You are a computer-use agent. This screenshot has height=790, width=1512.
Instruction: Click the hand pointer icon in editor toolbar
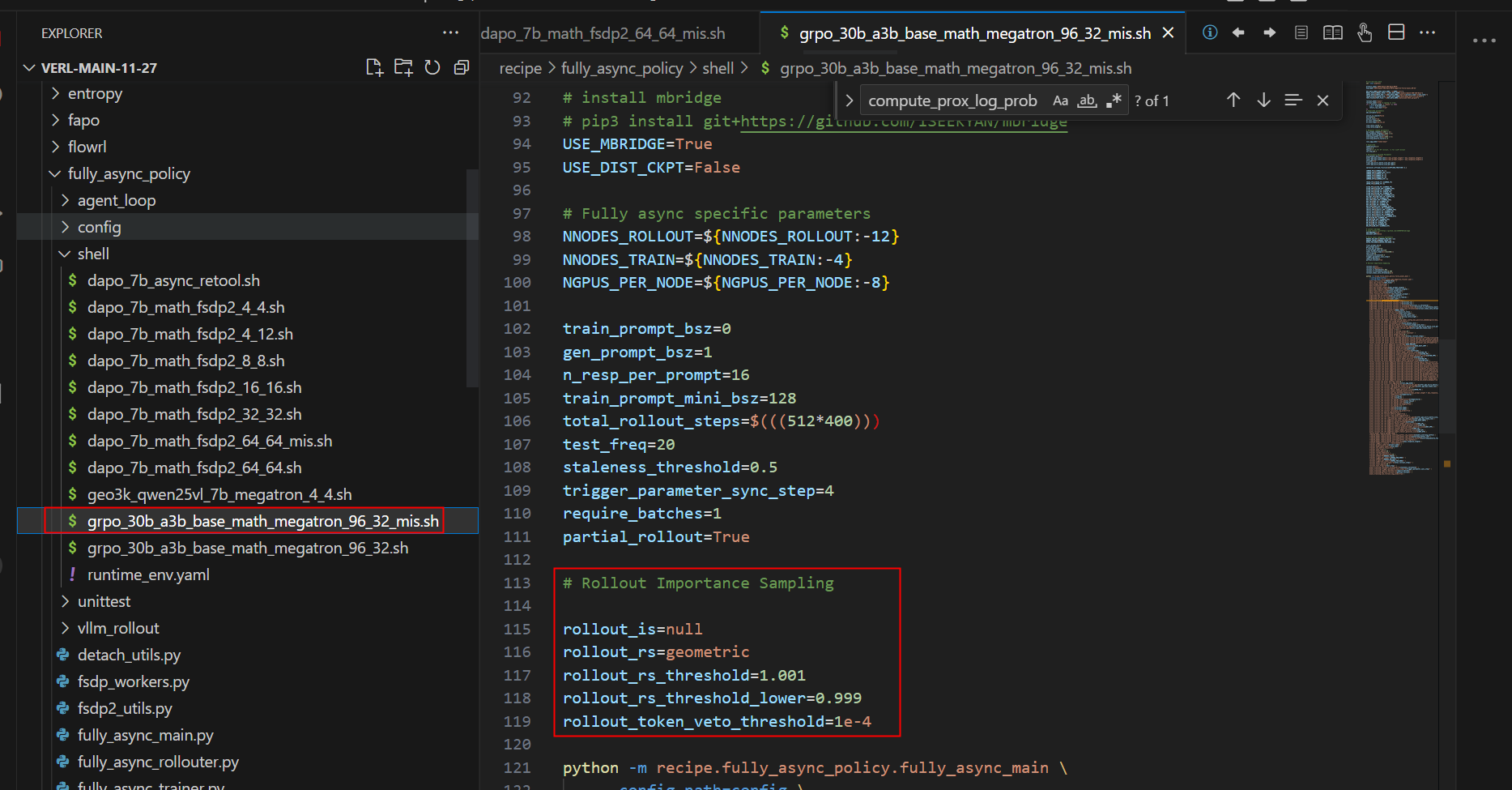click(x=1365, y=32)
